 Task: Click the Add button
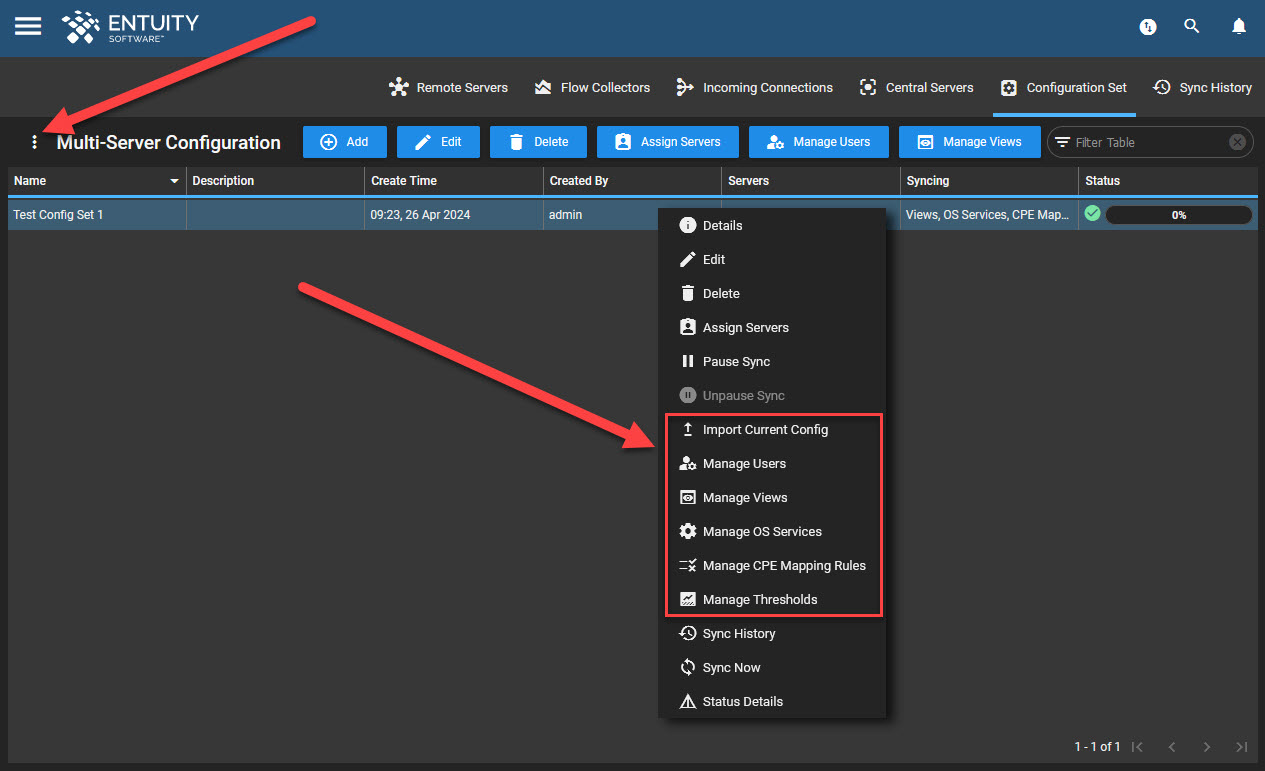click(345, 142)
